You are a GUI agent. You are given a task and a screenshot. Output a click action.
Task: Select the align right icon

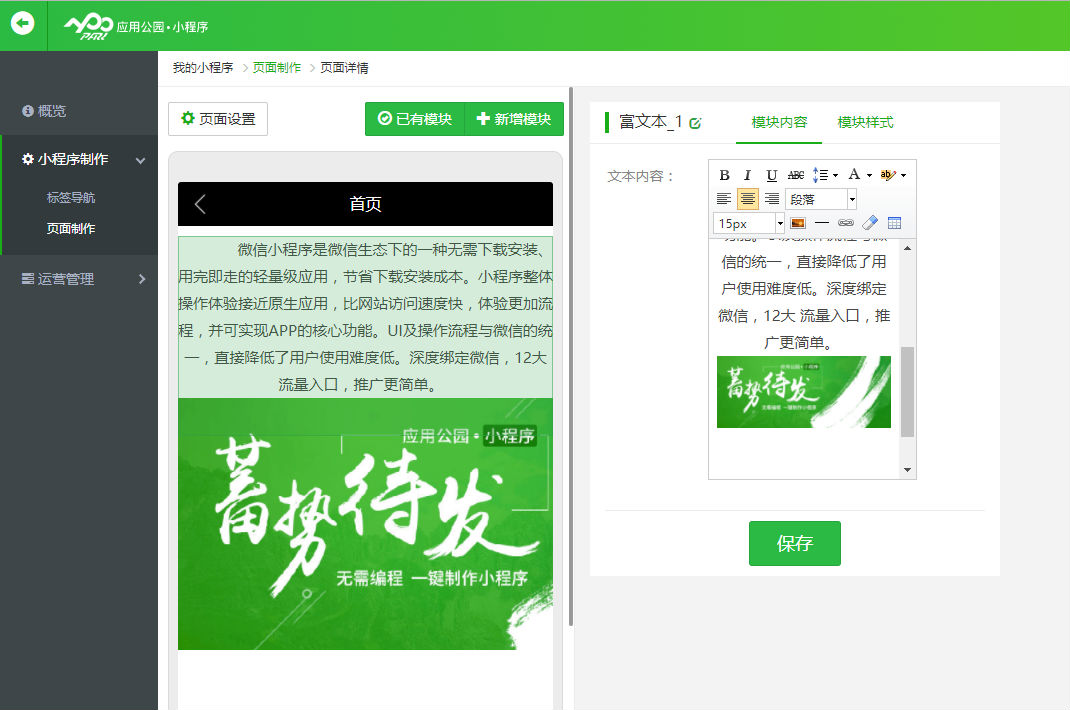pos(772,199)
